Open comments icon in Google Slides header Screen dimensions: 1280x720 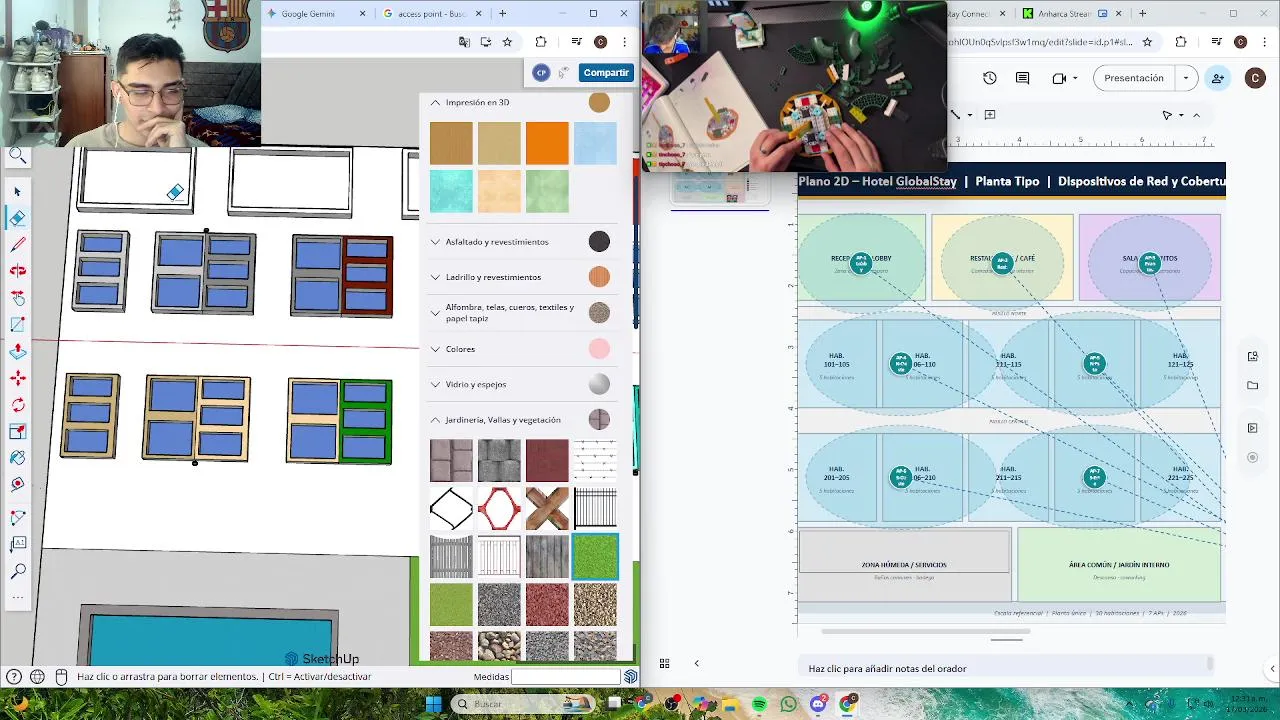(x=1022, y=78)
